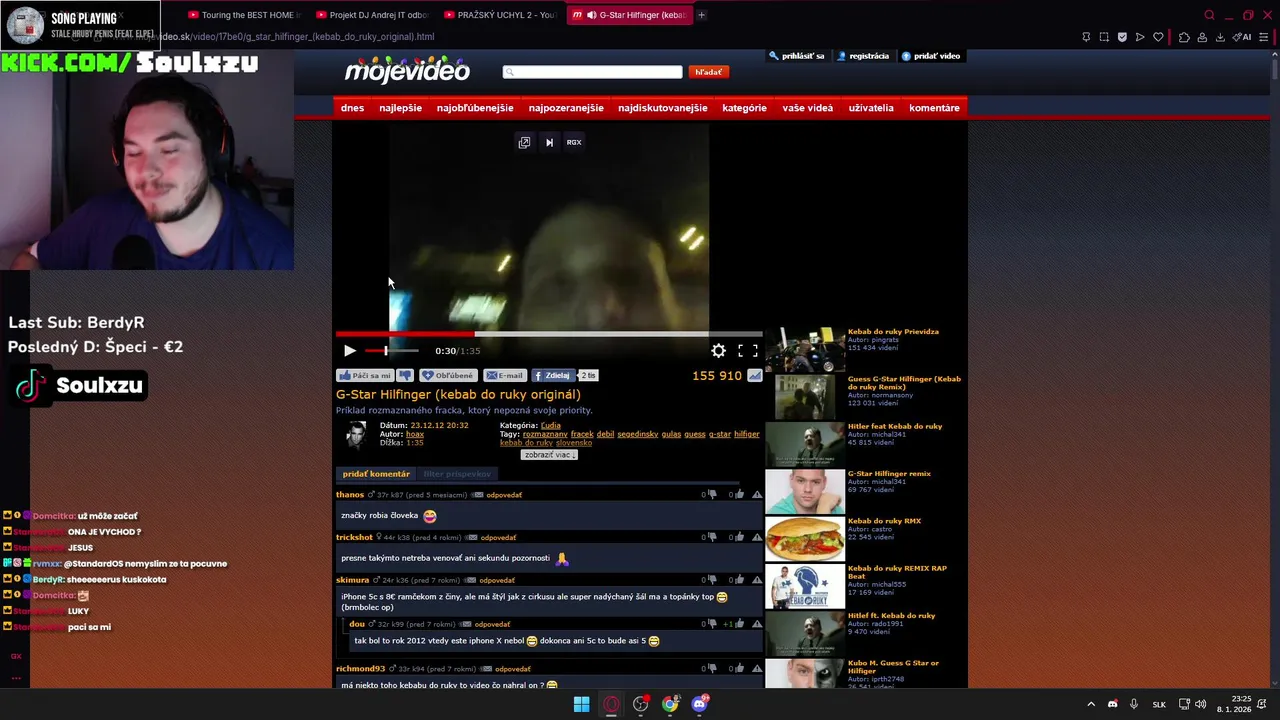Click the hľadať search button
This screenshot has height=720, width=1280.
point(708,72)
